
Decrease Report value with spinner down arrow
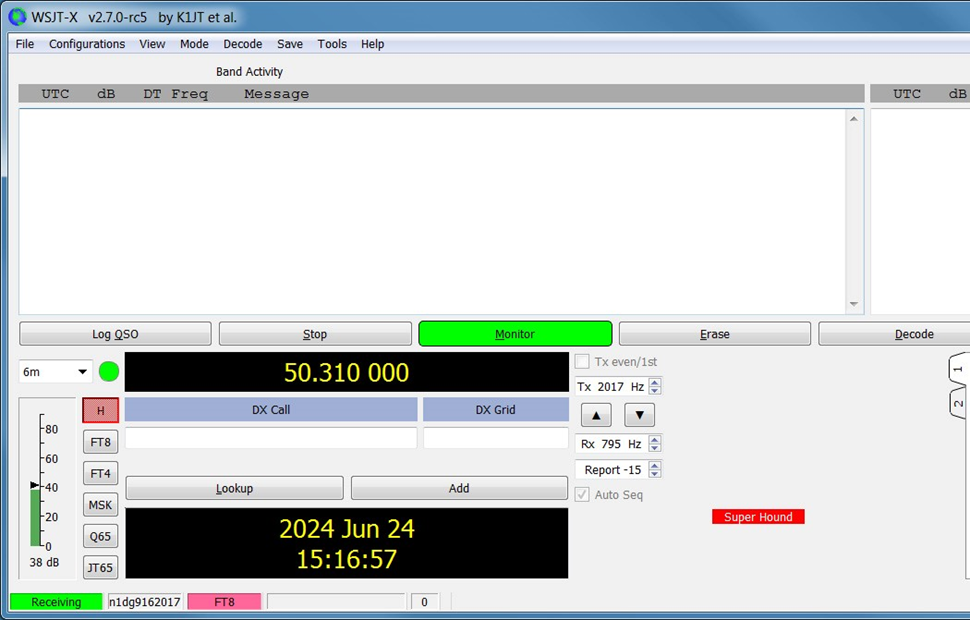[655, 474]
